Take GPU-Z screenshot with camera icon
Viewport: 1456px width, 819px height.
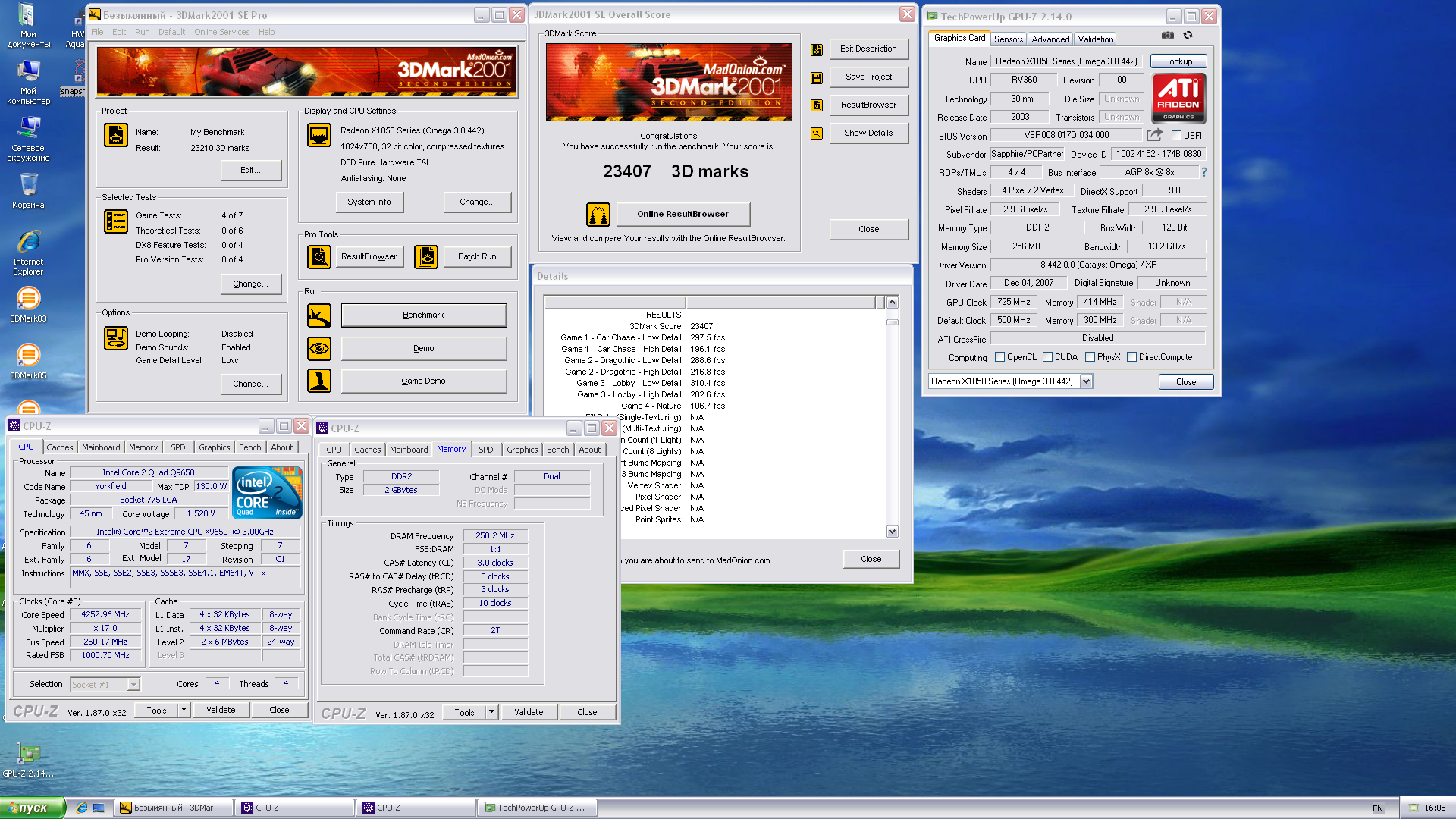tap(1168, 35)
